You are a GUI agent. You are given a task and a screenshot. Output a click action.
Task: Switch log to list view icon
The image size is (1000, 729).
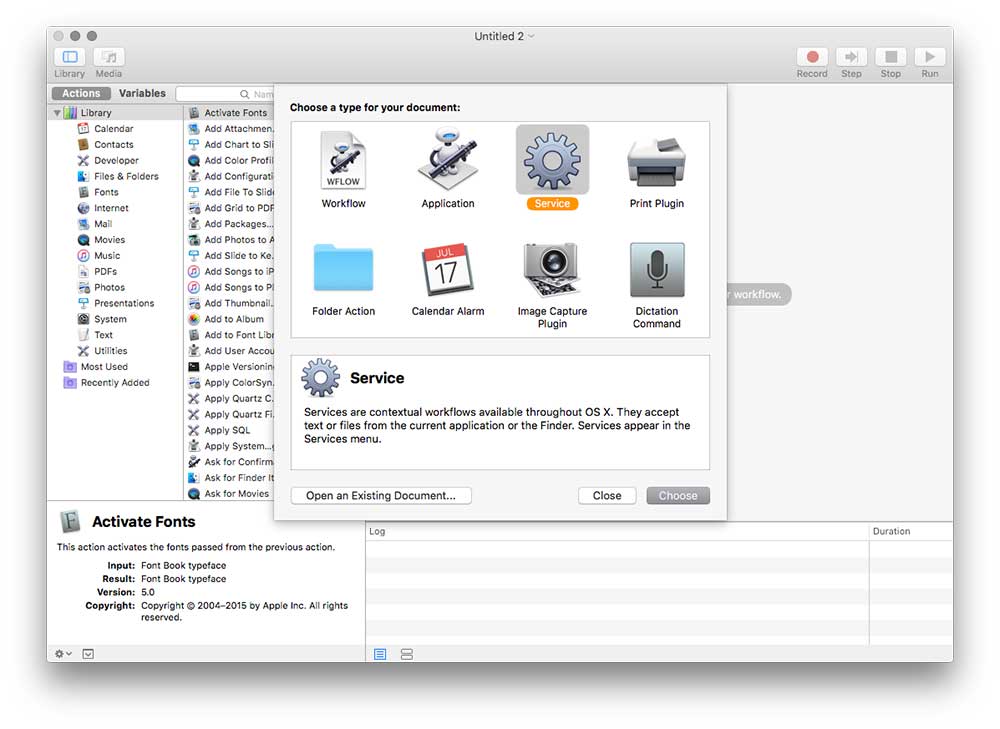[380, 654]
